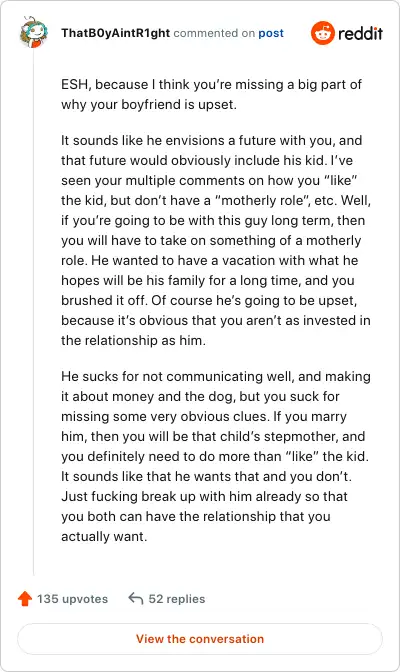Follow the blue "post" link
The image size is (400, 672).
271,33
